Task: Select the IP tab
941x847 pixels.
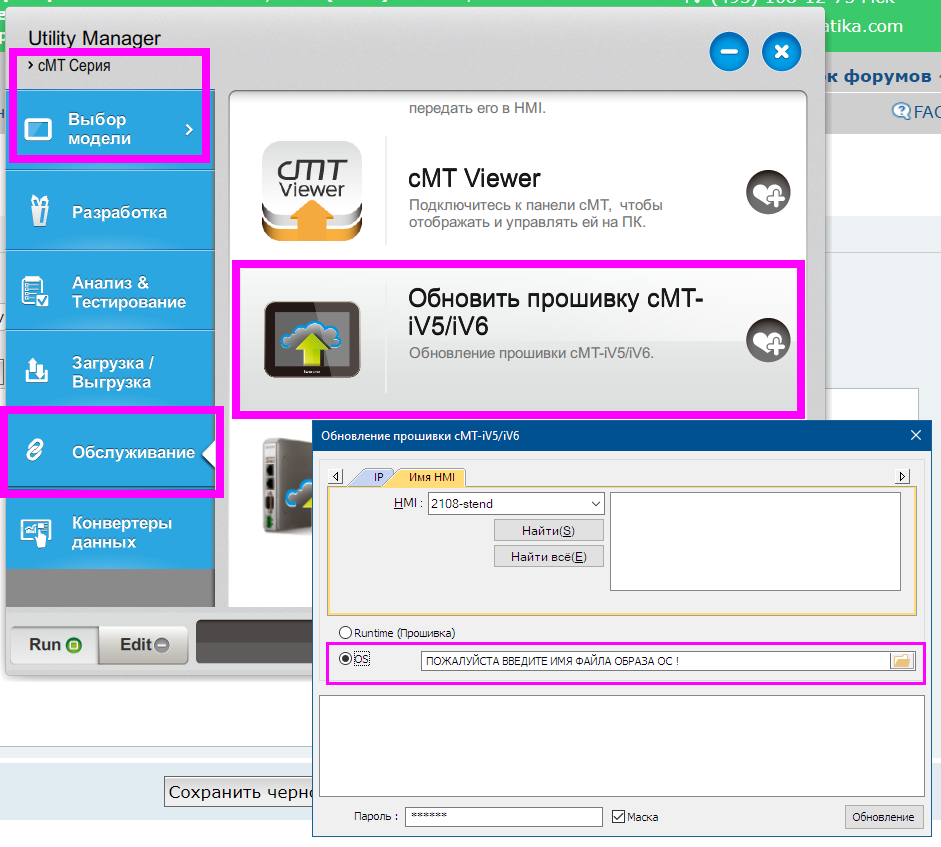Action: pyautogui.click(x=378, y=477)
